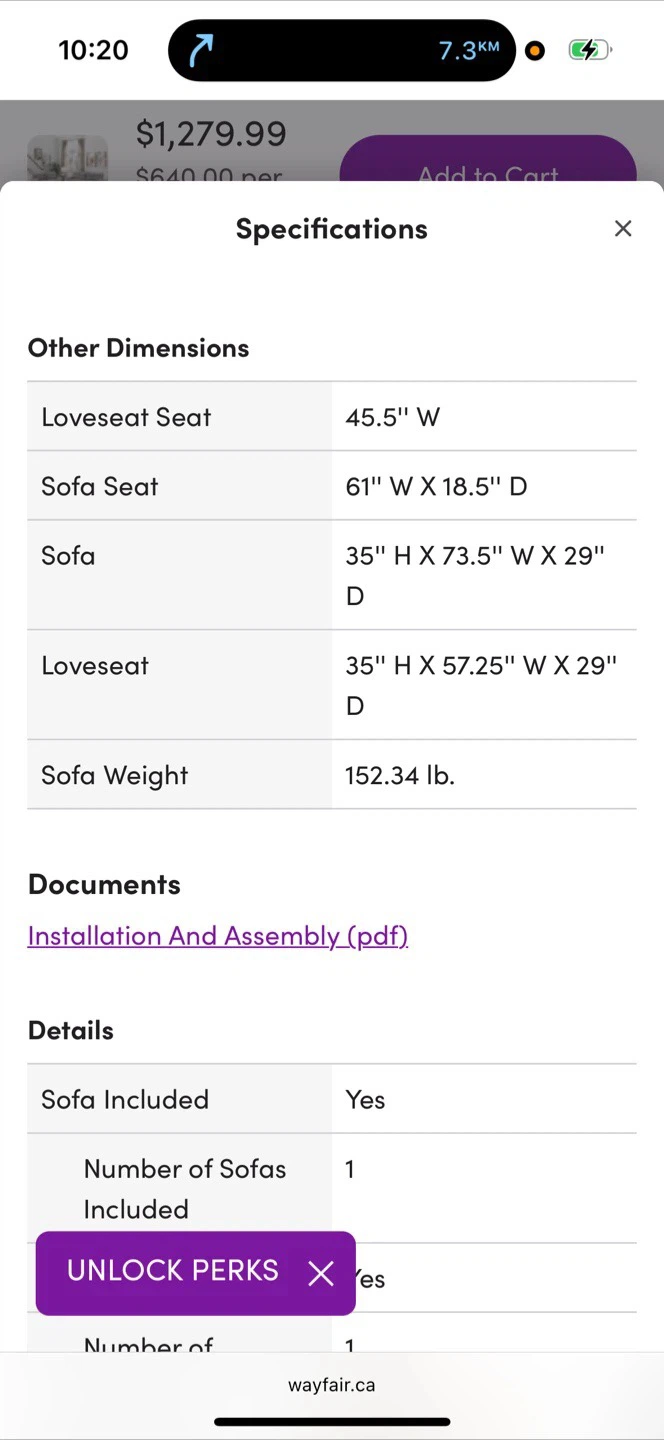Tap the 10:20 clock in status bar

pyautogui.click(x=94, y=50)
